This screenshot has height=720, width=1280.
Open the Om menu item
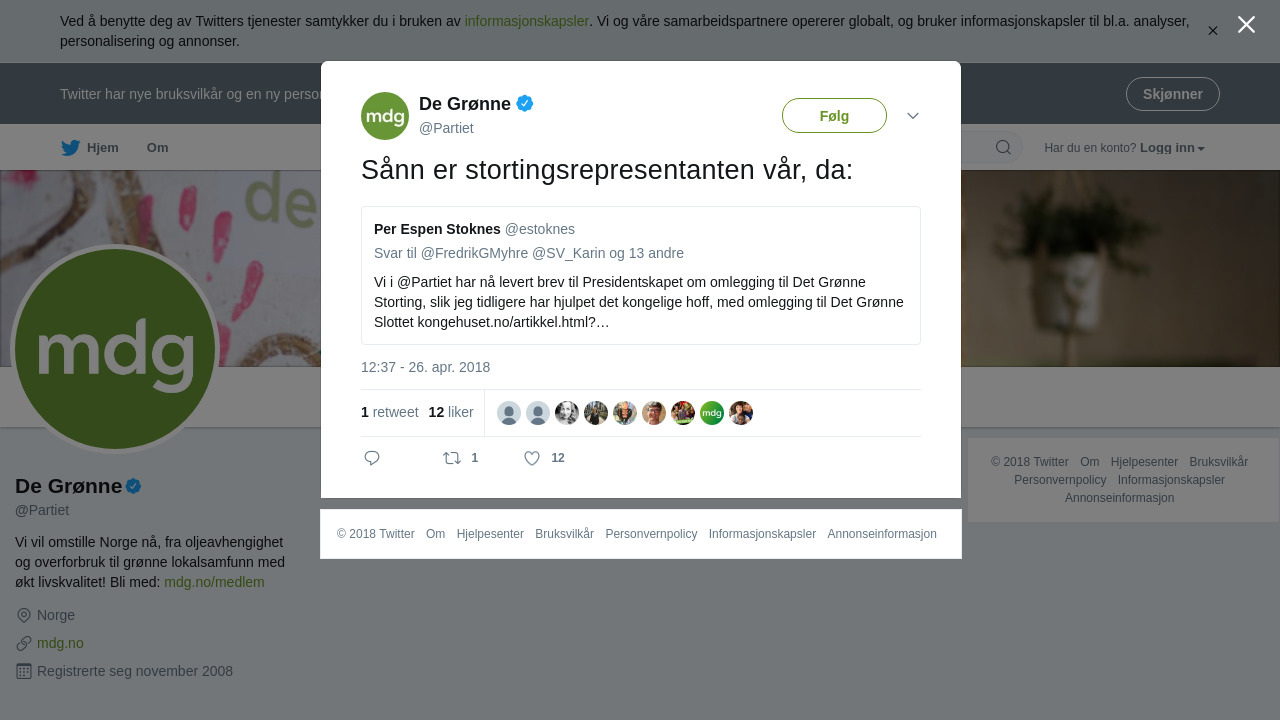pos(158,148)
